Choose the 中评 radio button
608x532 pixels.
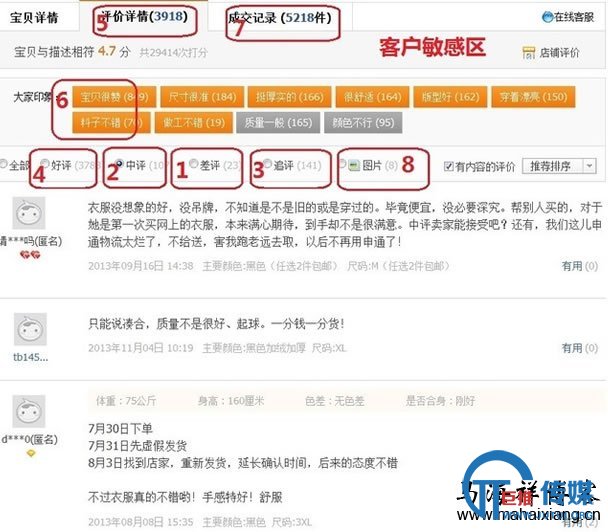pos(119,163)
